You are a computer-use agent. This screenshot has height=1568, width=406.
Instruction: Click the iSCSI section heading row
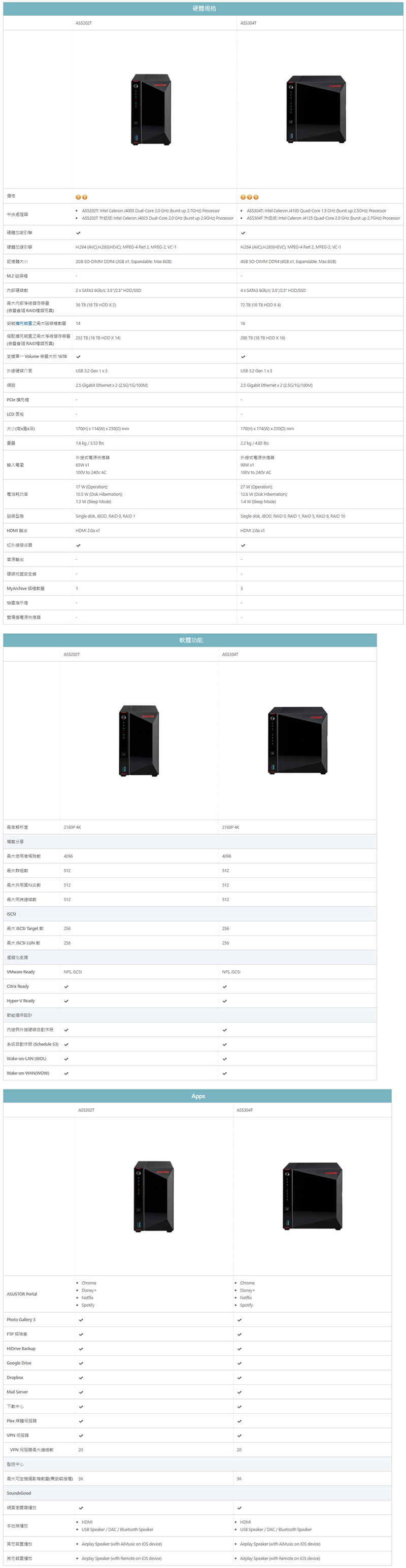point(190,914)
